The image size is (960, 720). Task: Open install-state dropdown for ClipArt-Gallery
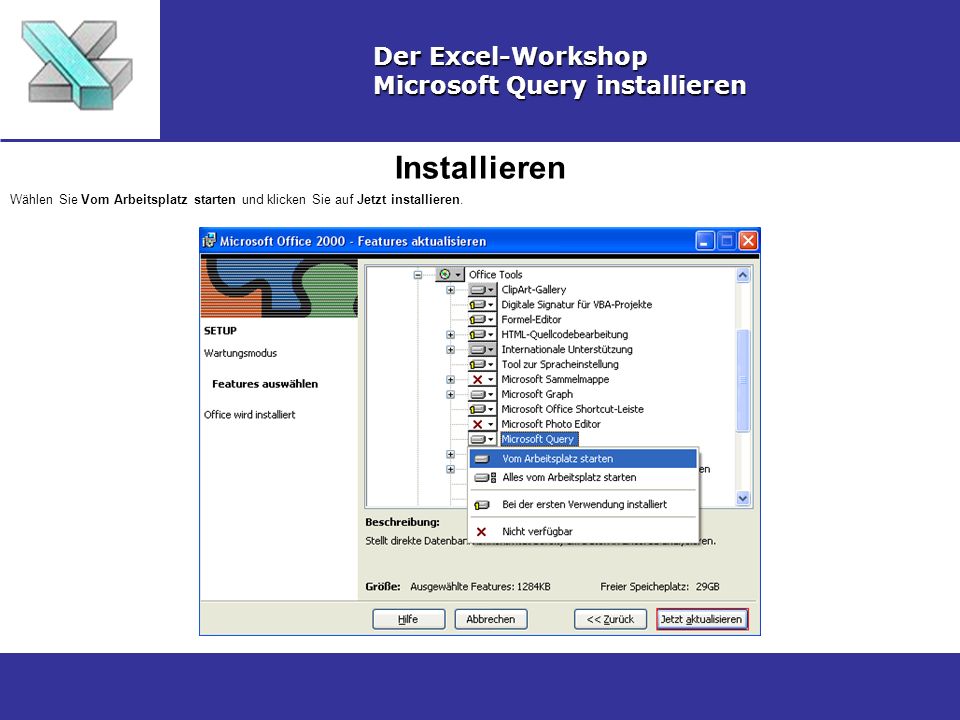point(482,290)
